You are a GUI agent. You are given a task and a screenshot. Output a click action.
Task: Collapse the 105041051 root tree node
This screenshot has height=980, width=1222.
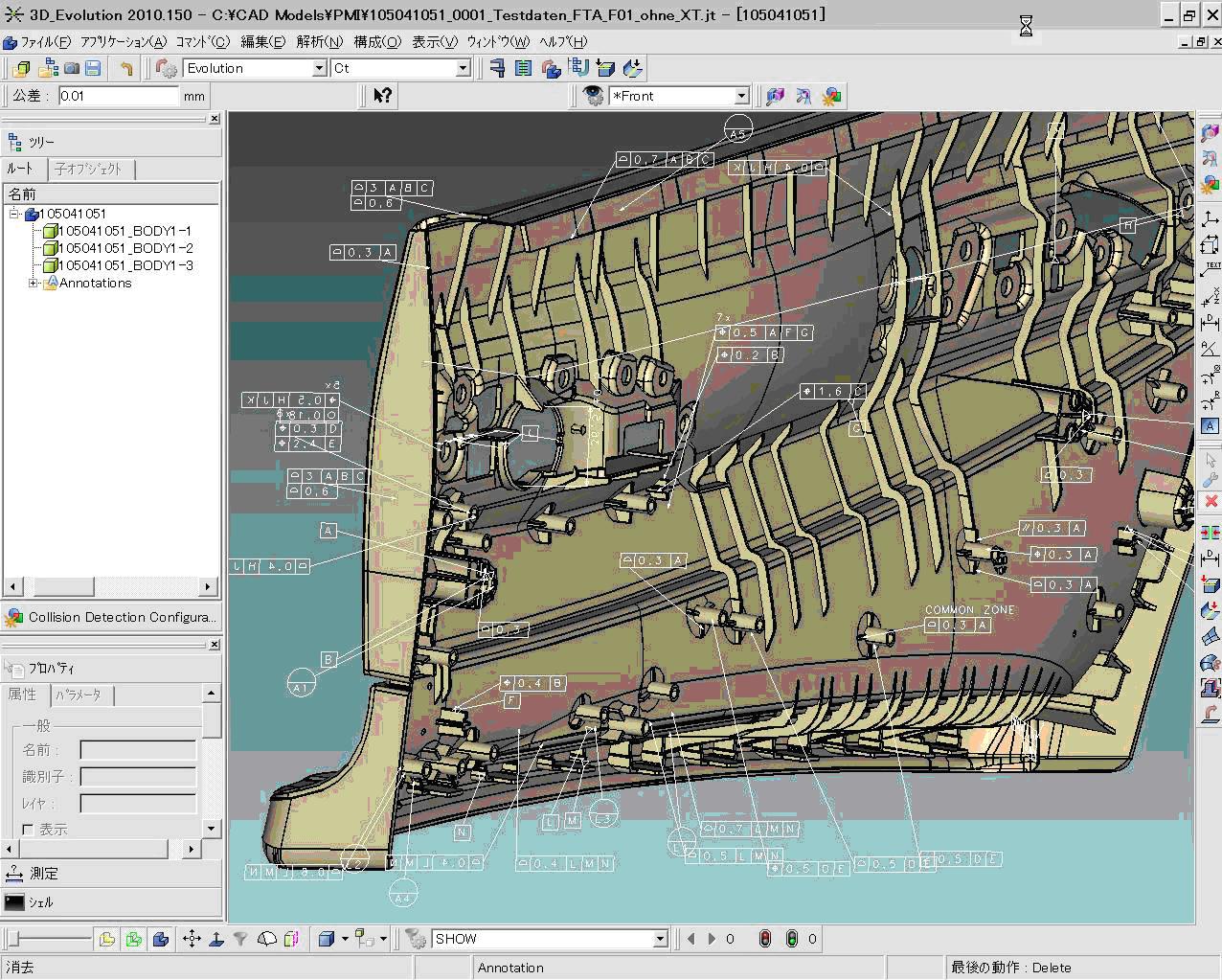click(x=14, y=214)
